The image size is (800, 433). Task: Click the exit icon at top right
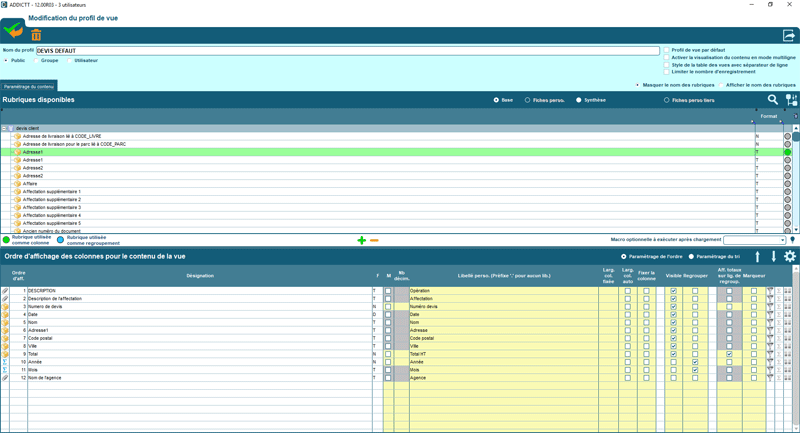(x=788, y=36)
